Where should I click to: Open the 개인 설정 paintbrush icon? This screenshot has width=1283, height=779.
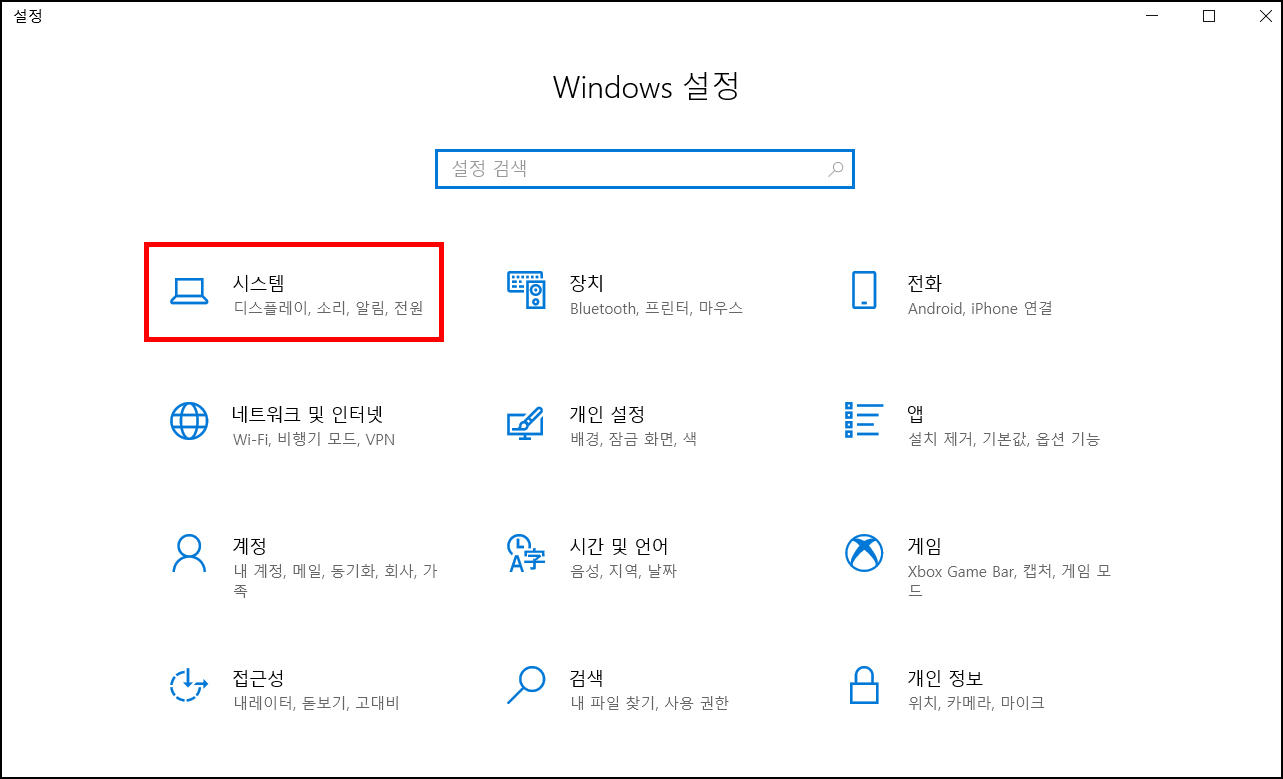525,422
